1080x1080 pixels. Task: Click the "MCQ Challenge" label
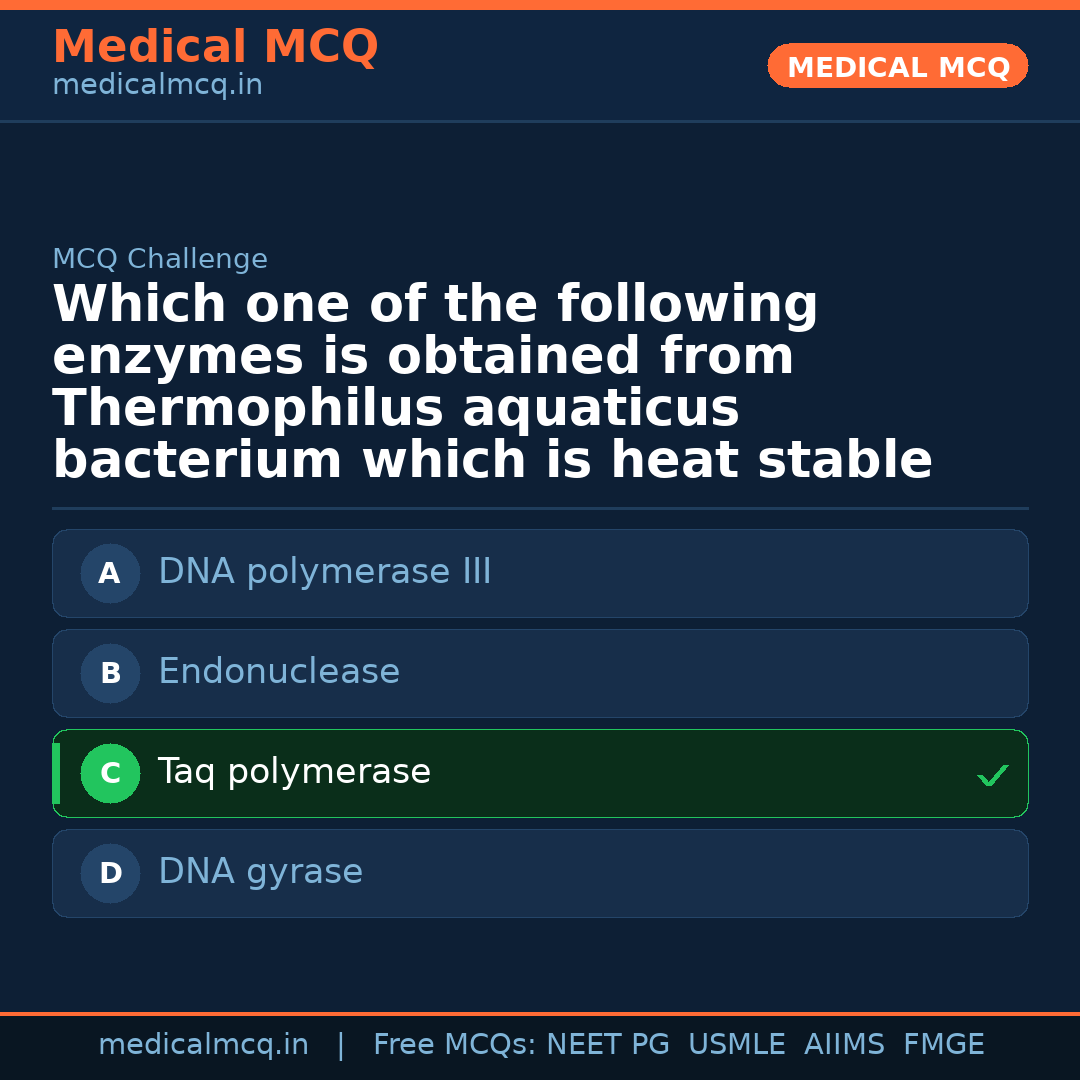160,260
